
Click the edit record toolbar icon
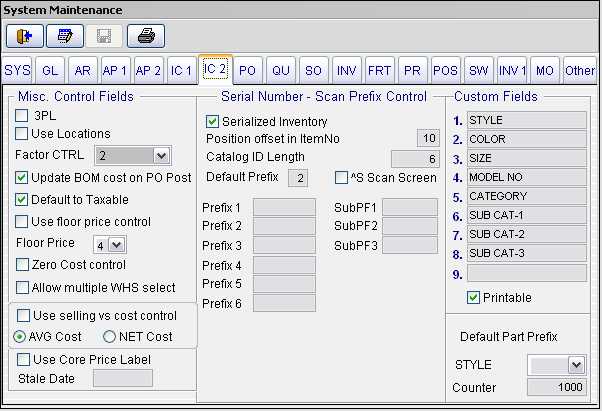(65, 36)
